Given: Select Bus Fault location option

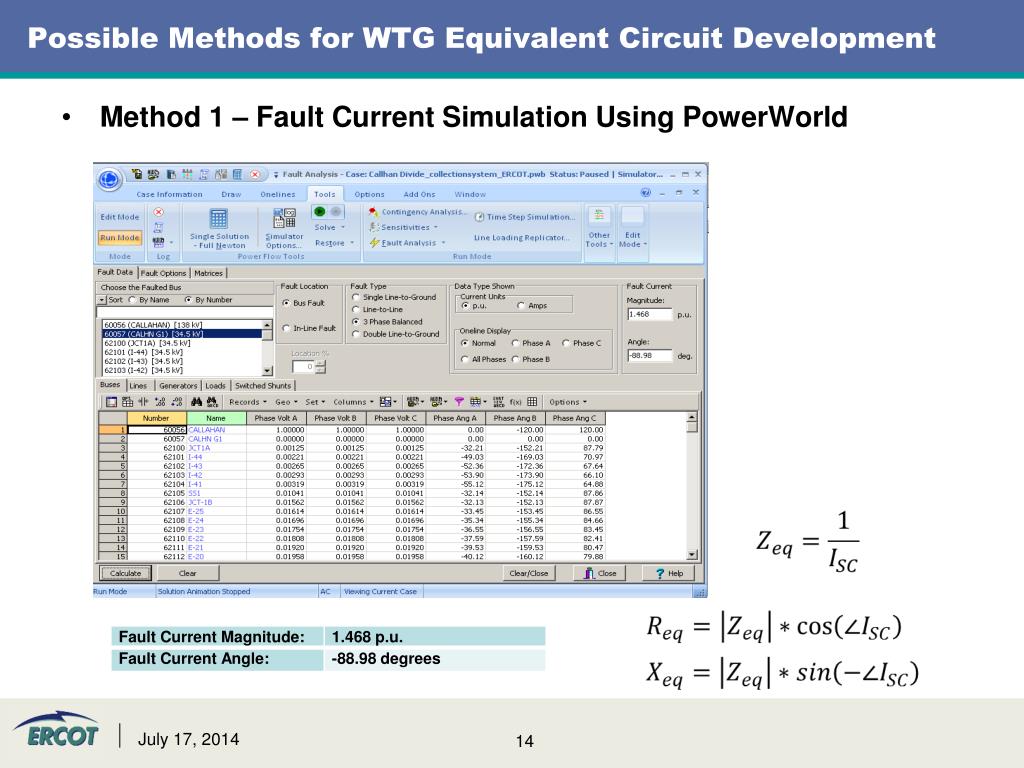Looking at the screenshot, I should [x=286, y=303].
